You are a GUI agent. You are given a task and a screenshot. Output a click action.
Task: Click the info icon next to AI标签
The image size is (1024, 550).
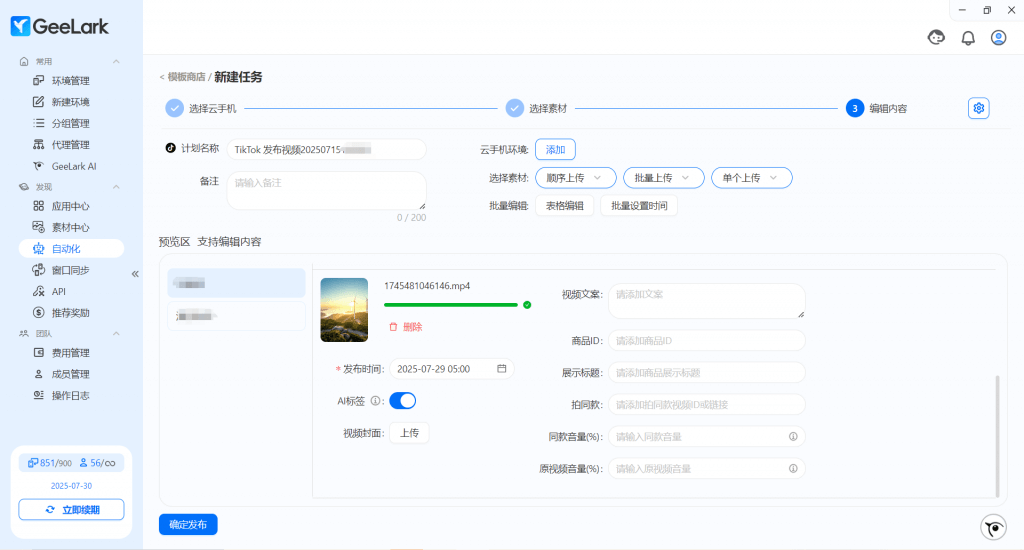(x=375, y=401)
